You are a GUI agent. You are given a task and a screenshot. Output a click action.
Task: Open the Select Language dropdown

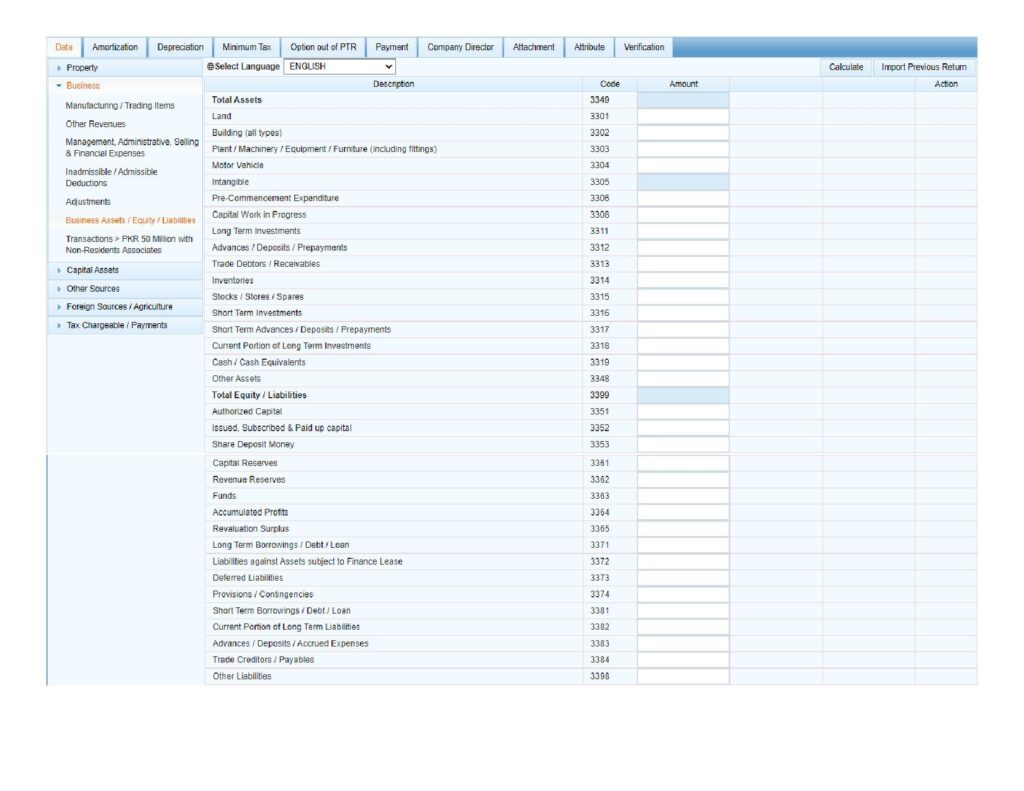(340, 67)
